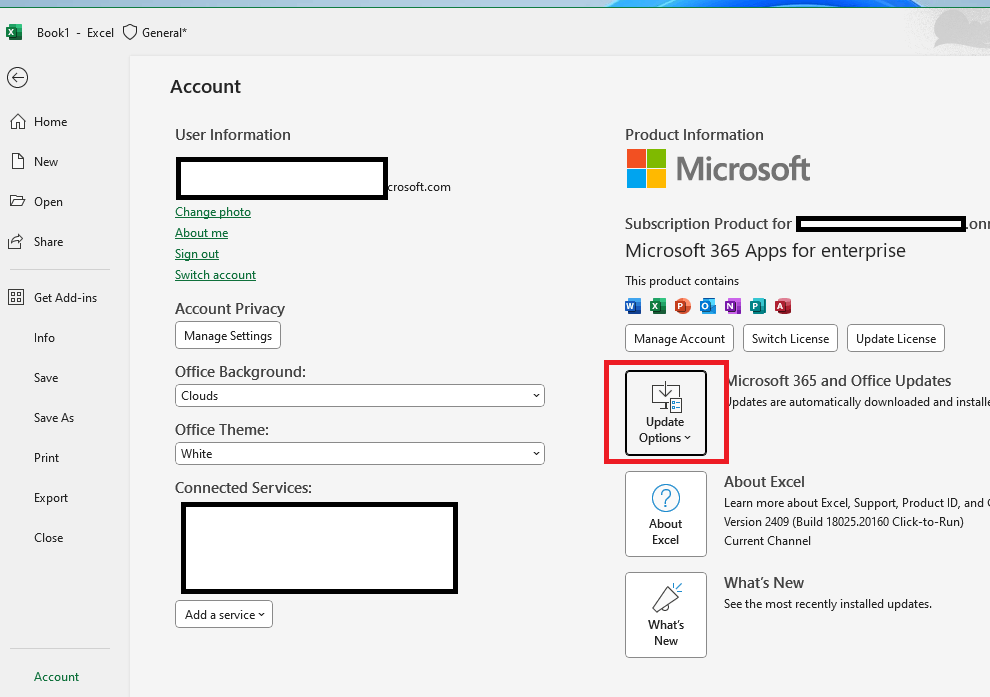The image size is (990, 697).
Task: Open the Update Options dropdown button
Action: click(665, 412)
